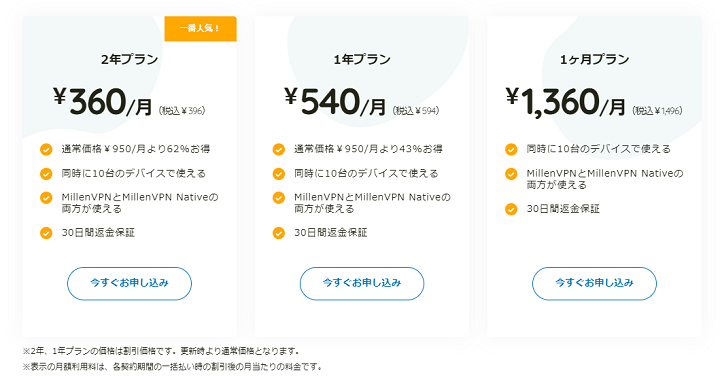Viewport: 720px width, 390px height.
Task: Click the 2年プラン 今すぐお申し込み button
Action: coord(129,283)
